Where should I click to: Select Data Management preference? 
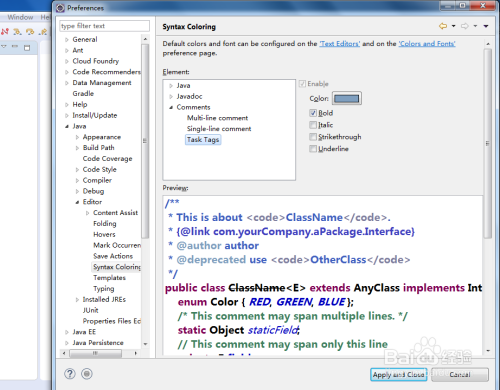pos(102,83)
